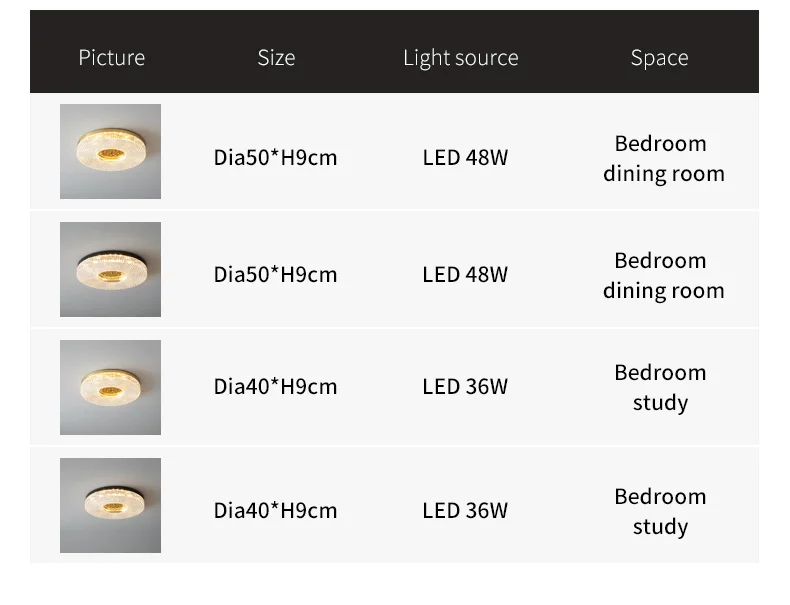The width and height of the screenshot is (790, 605).
Task: Click third row's Bedroom study text
Action: [660, 387]
